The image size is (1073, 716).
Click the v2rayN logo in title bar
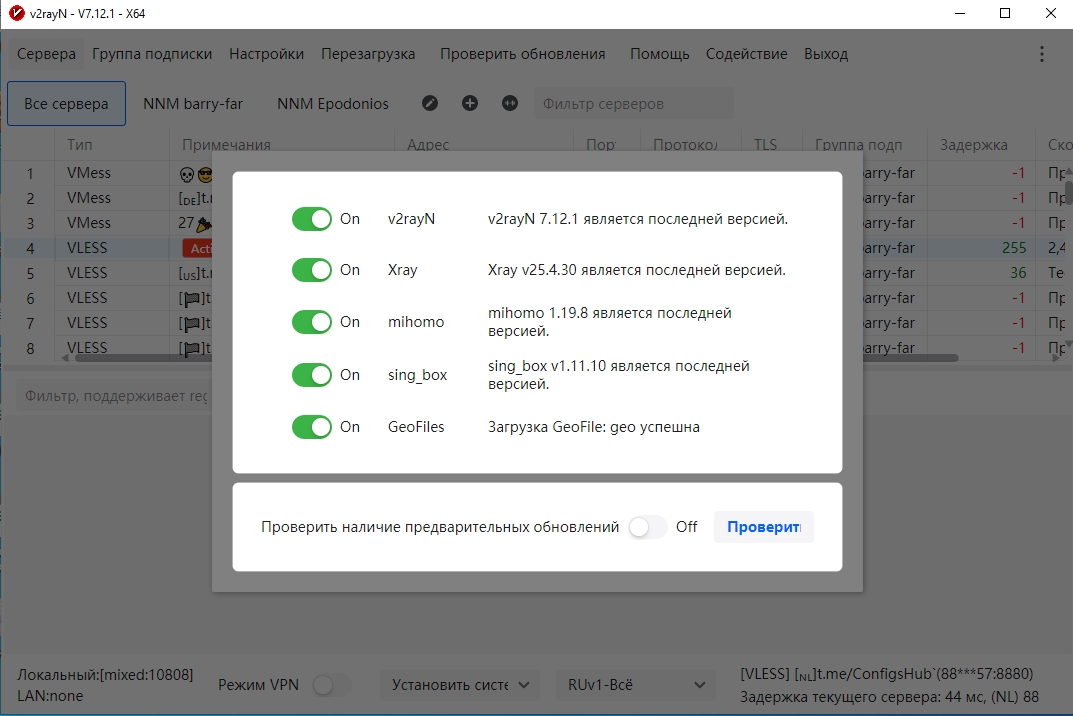pyautogui.click(x=16, y=13)
